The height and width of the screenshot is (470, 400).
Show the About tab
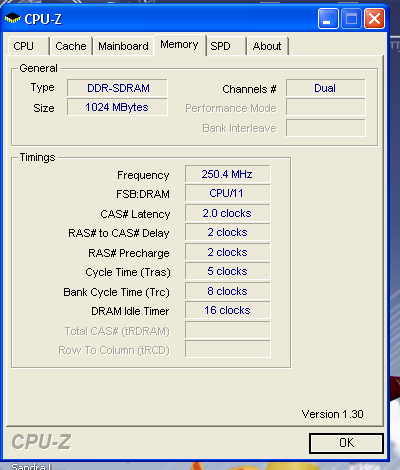click(267, 46)
